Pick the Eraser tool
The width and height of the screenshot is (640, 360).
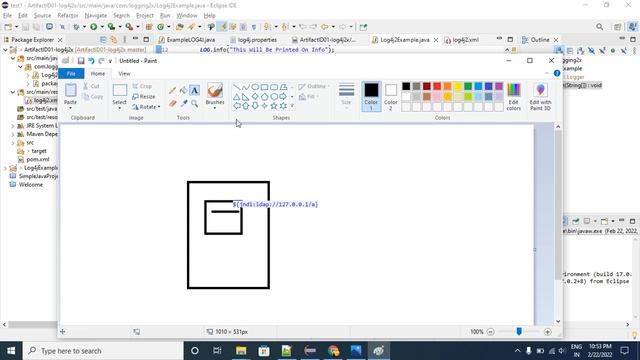pos(173,104)
